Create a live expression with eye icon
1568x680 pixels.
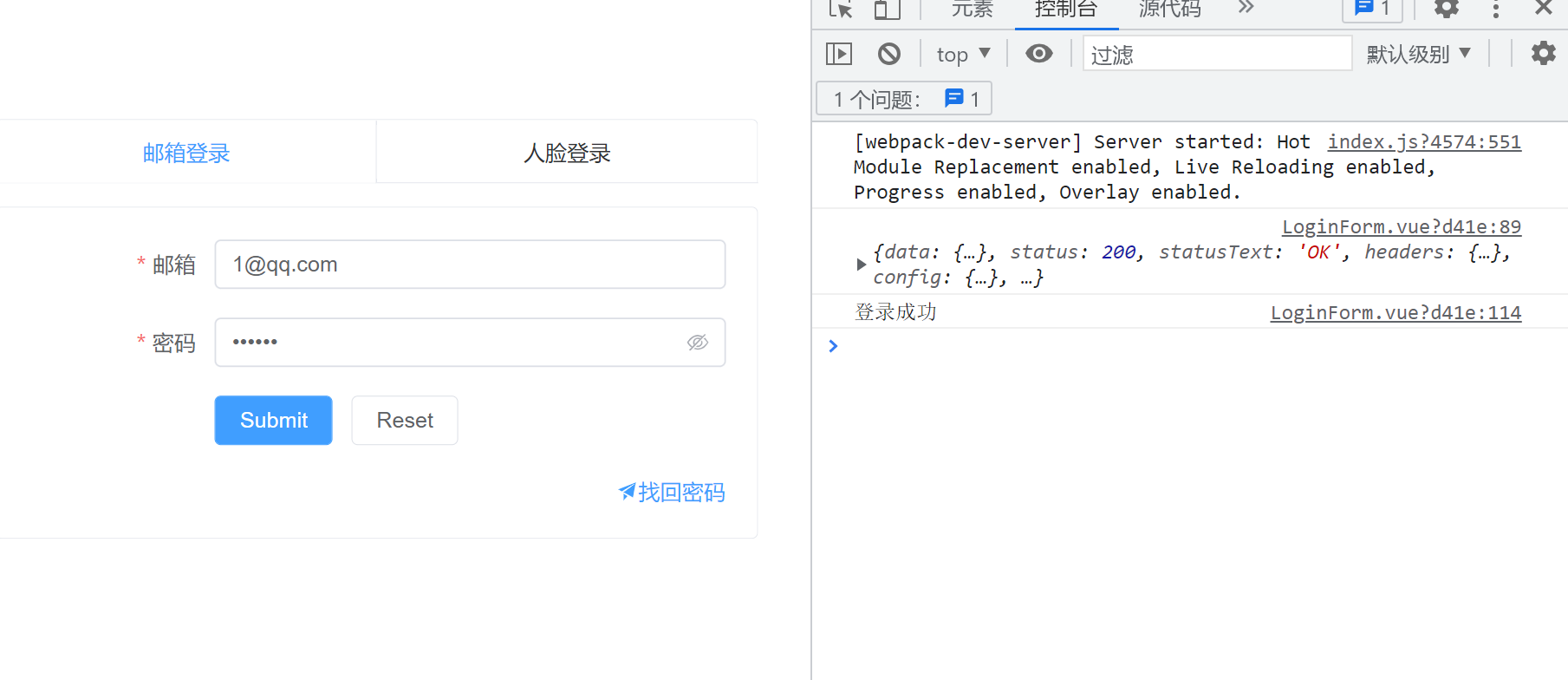click(1038, 54)
